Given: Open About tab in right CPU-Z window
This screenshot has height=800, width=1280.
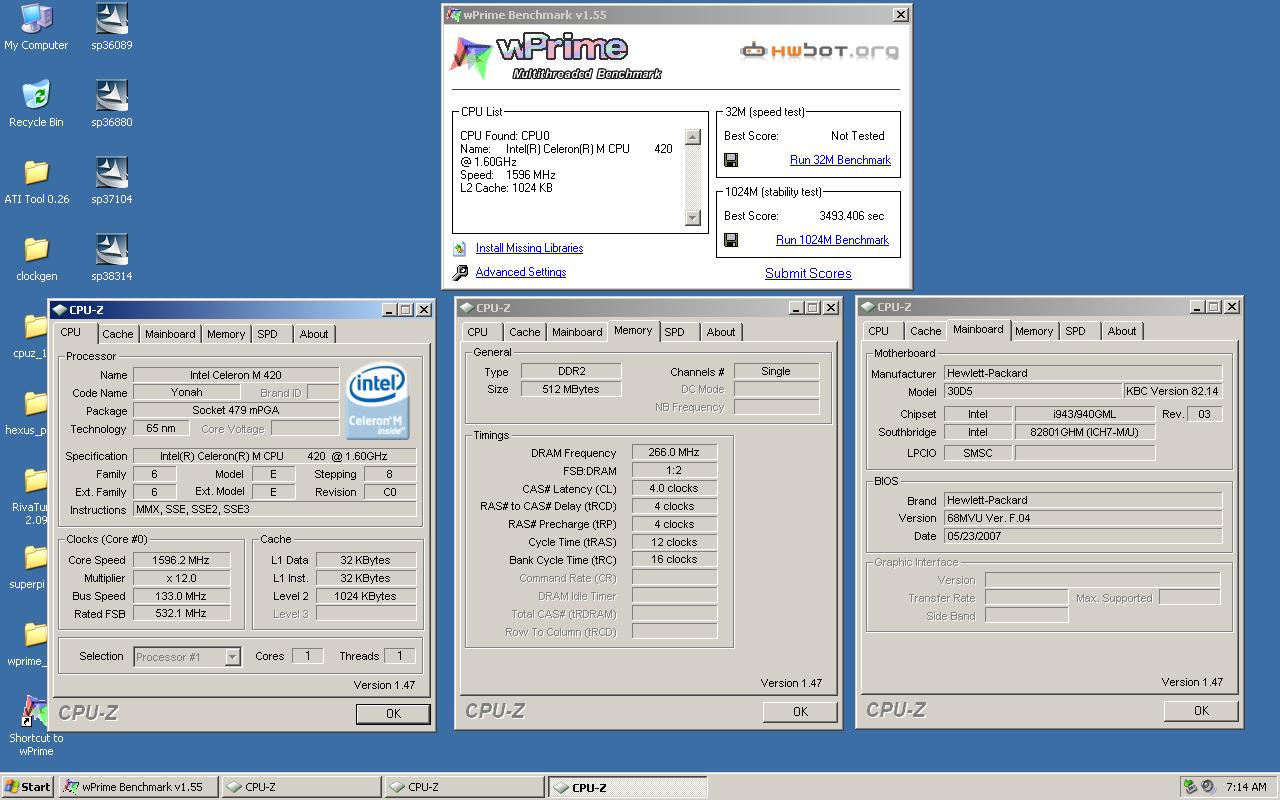Looking at the screenshot, I should point(1122,331).
